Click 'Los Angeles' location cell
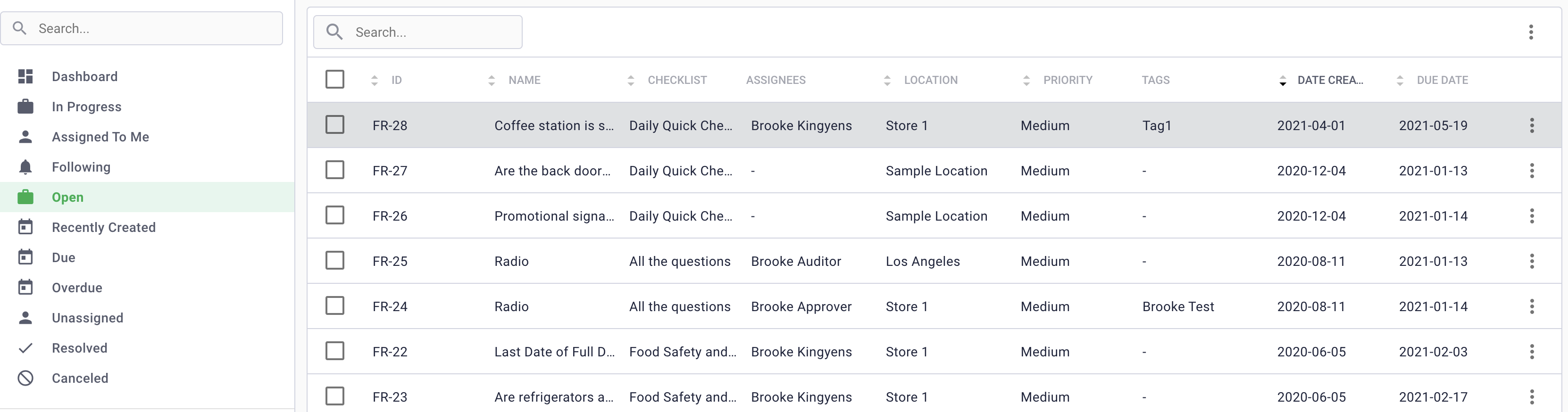This screenshot has height=412, width=1568. pyautogui.click(x=922, y=261)
